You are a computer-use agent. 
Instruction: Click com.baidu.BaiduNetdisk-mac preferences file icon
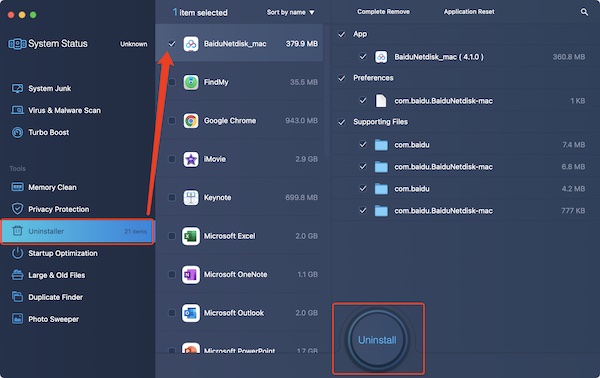(381, 101)
